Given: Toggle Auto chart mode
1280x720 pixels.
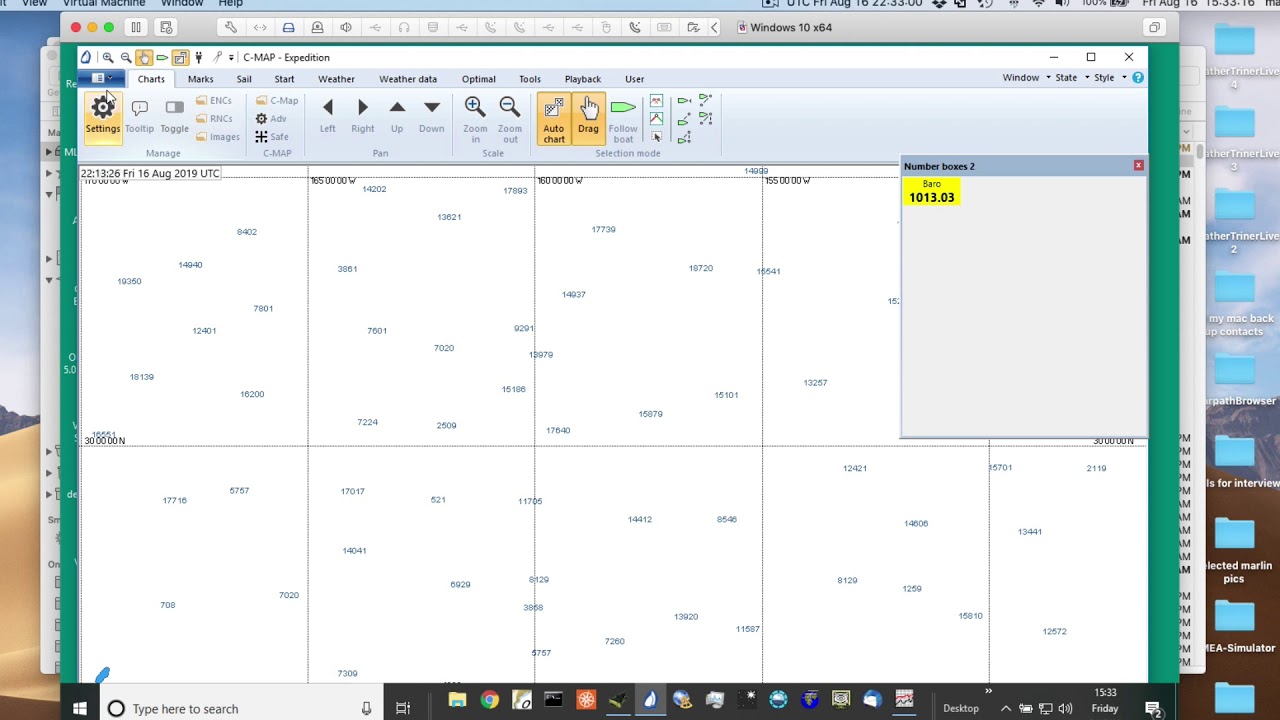Looking at the screenshot, I should [554, 119].
